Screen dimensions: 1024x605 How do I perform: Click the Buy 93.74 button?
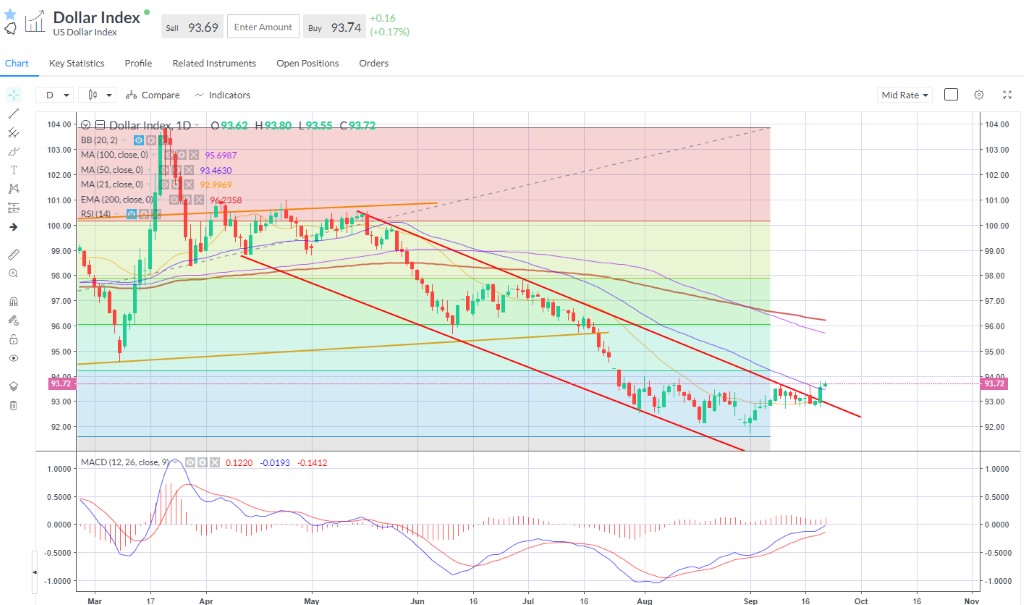click(x=334, y=27)
